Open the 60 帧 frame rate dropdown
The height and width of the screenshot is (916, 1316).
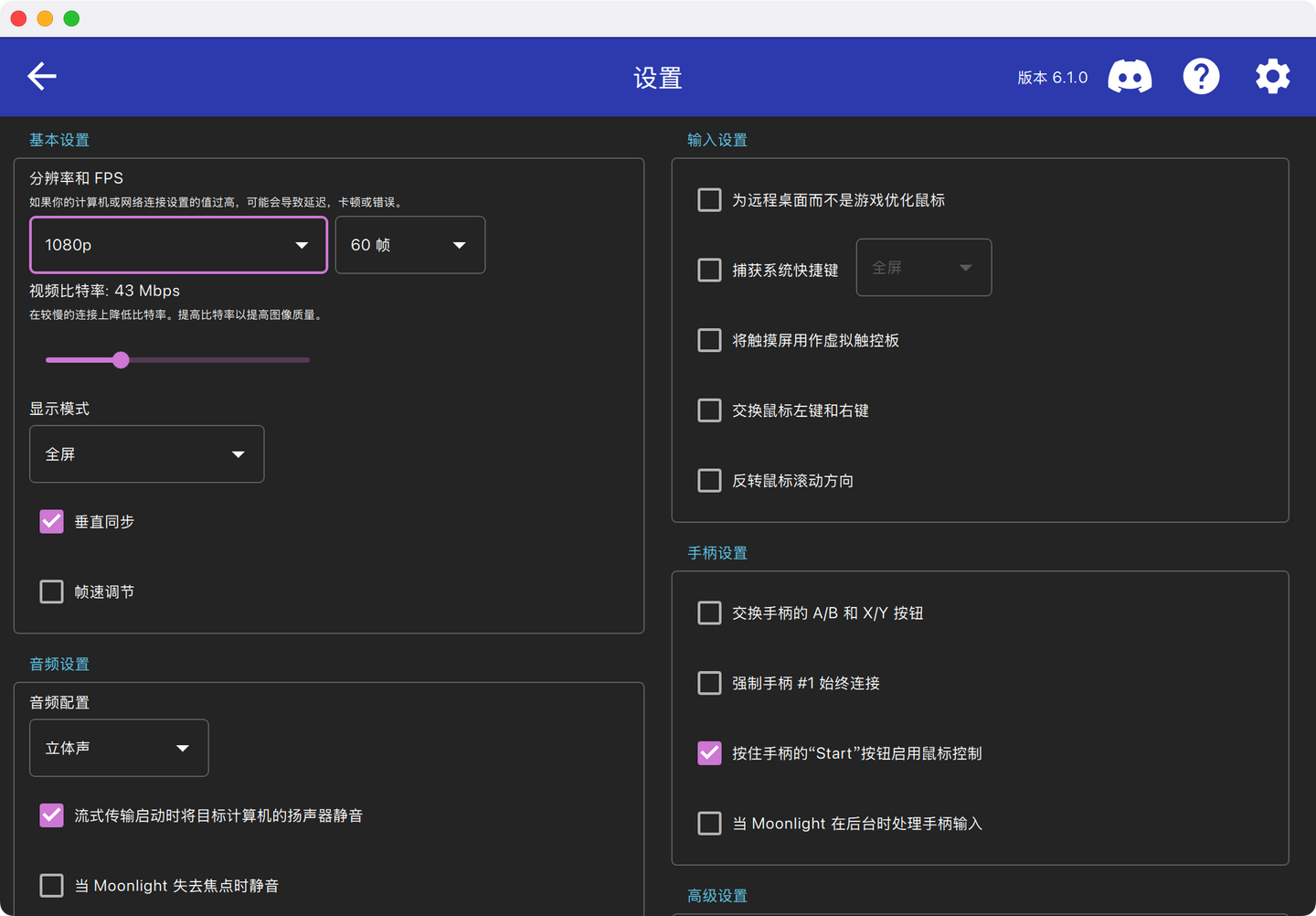pyautogui.click(x=410, y=245)
